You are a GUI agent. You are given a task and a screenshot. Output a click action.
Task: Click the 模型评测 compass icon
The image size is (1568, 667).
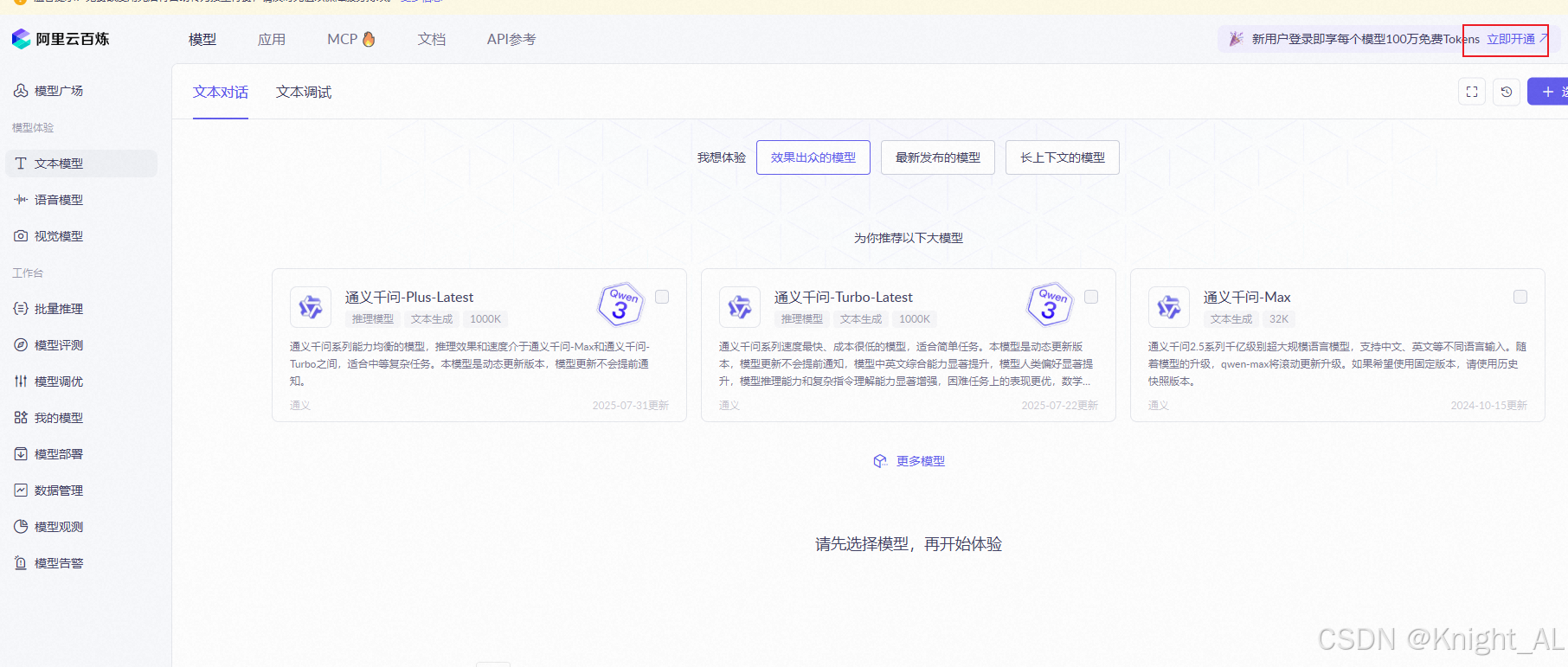(21, 345)
